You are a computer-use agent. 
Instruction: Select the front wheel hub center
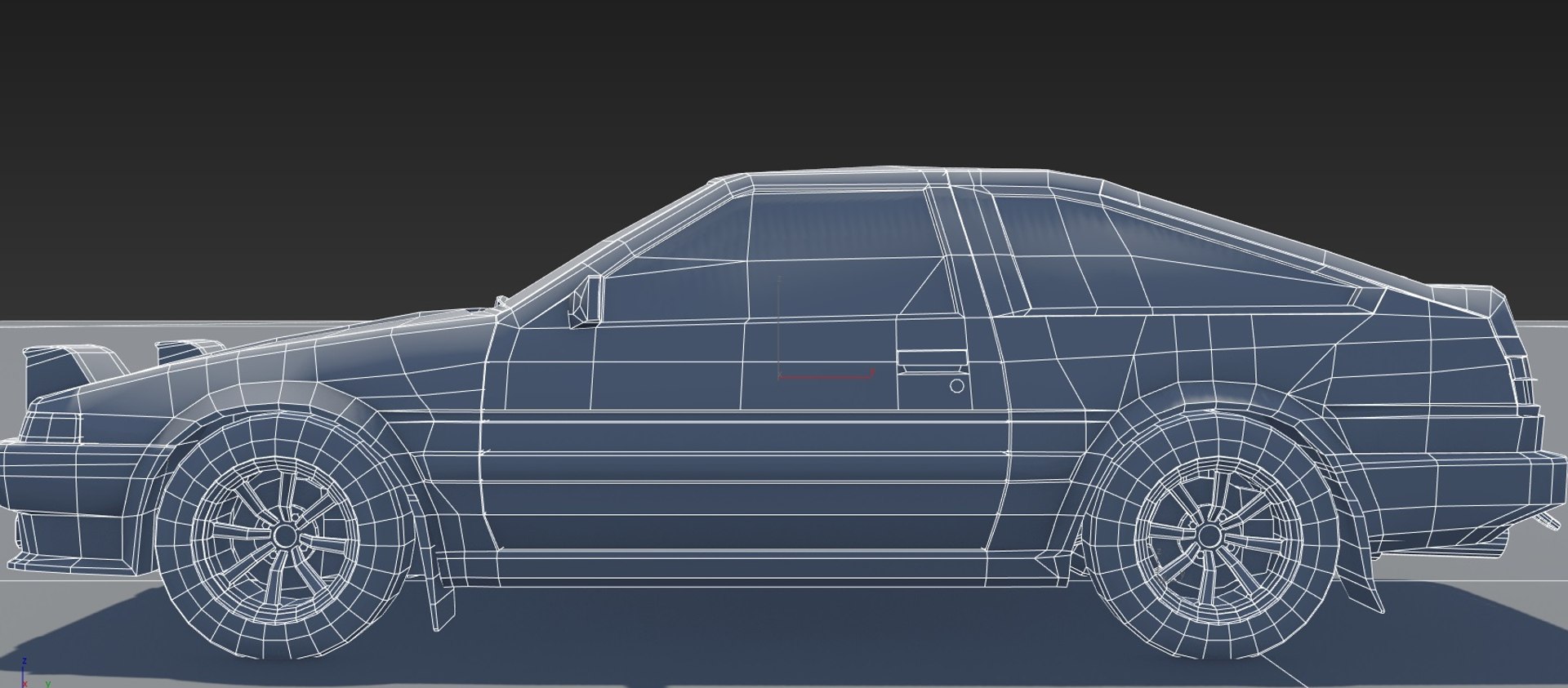[x=284, y=535]
